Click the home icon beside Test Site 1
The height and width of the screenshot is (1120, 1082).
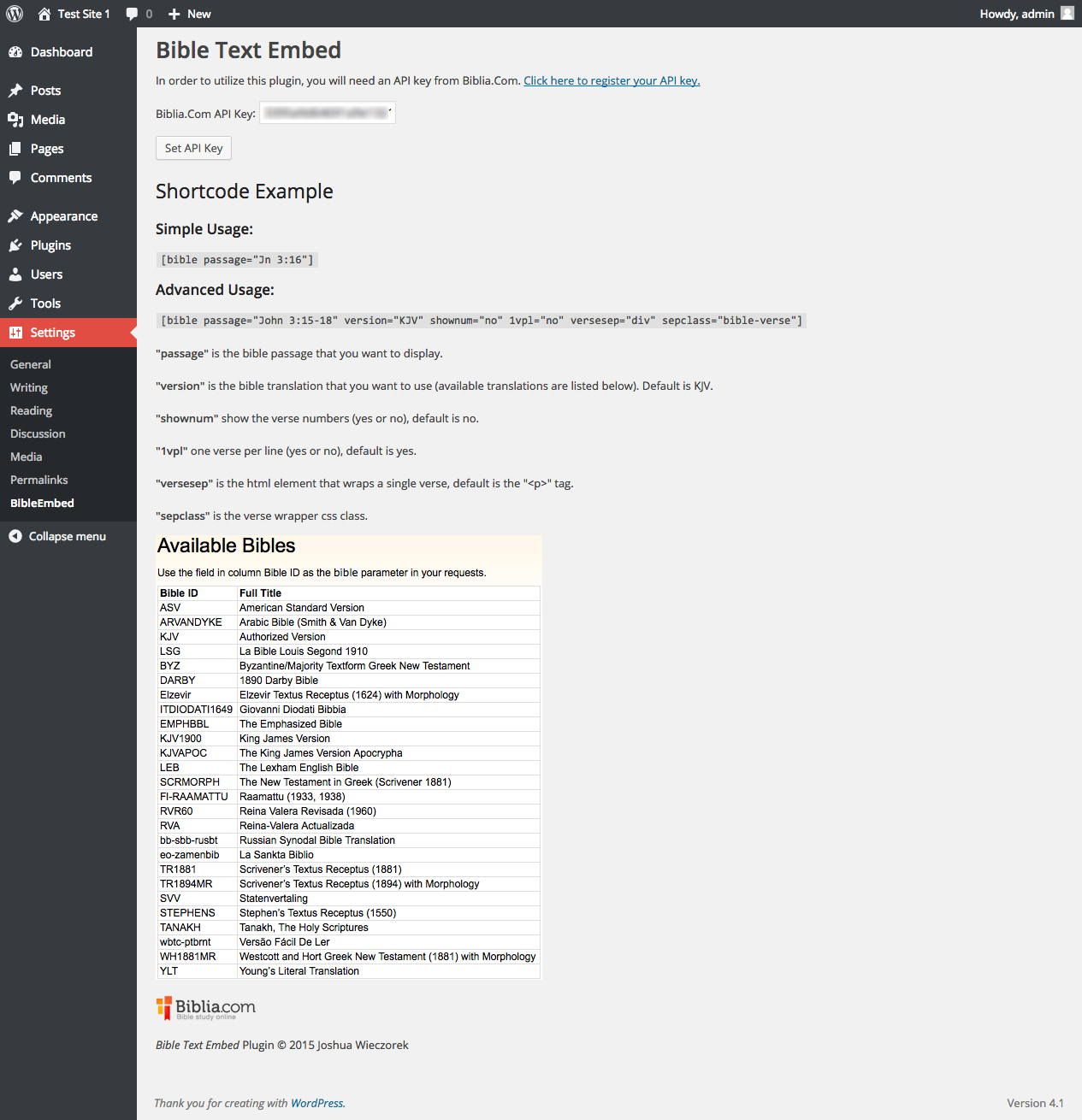point(44,14)
